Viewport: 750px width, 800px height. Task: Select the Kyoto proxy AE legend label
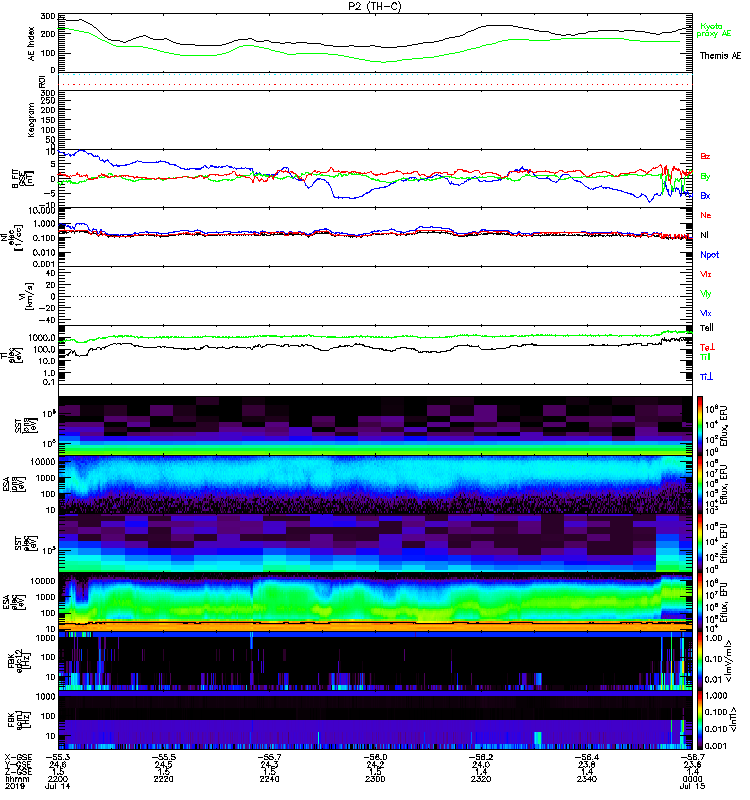[713, 30]
